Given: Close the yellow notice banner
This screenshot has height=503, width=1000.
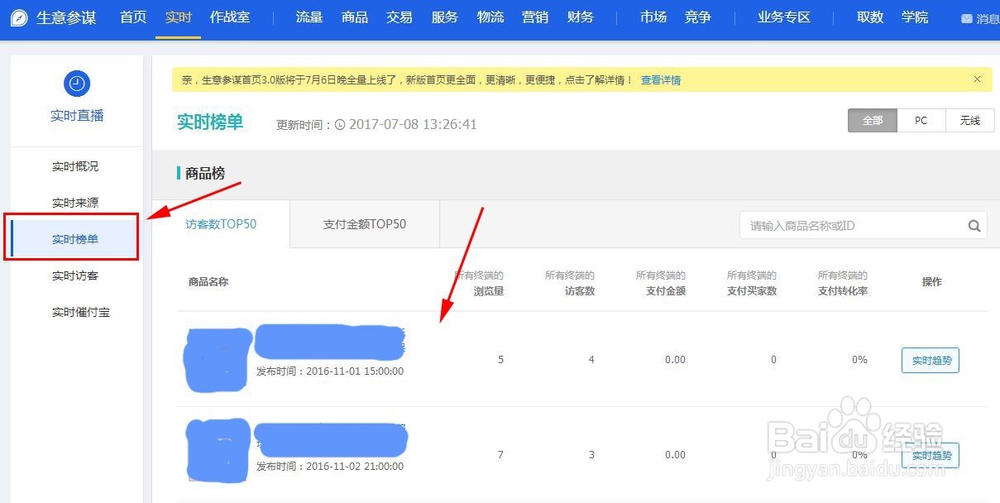Looking at the screenshot, I should click(x=977, y=79).
